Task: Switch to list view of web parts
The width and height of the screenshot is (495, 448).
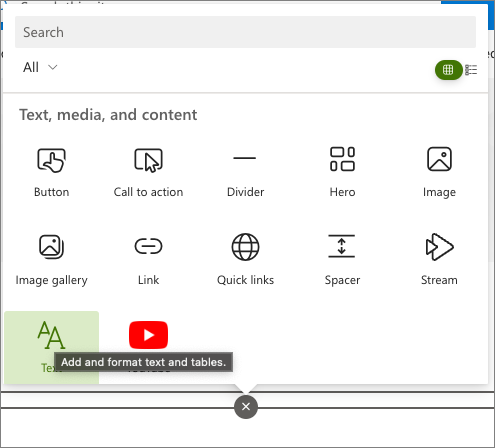Action: [471, 70]
